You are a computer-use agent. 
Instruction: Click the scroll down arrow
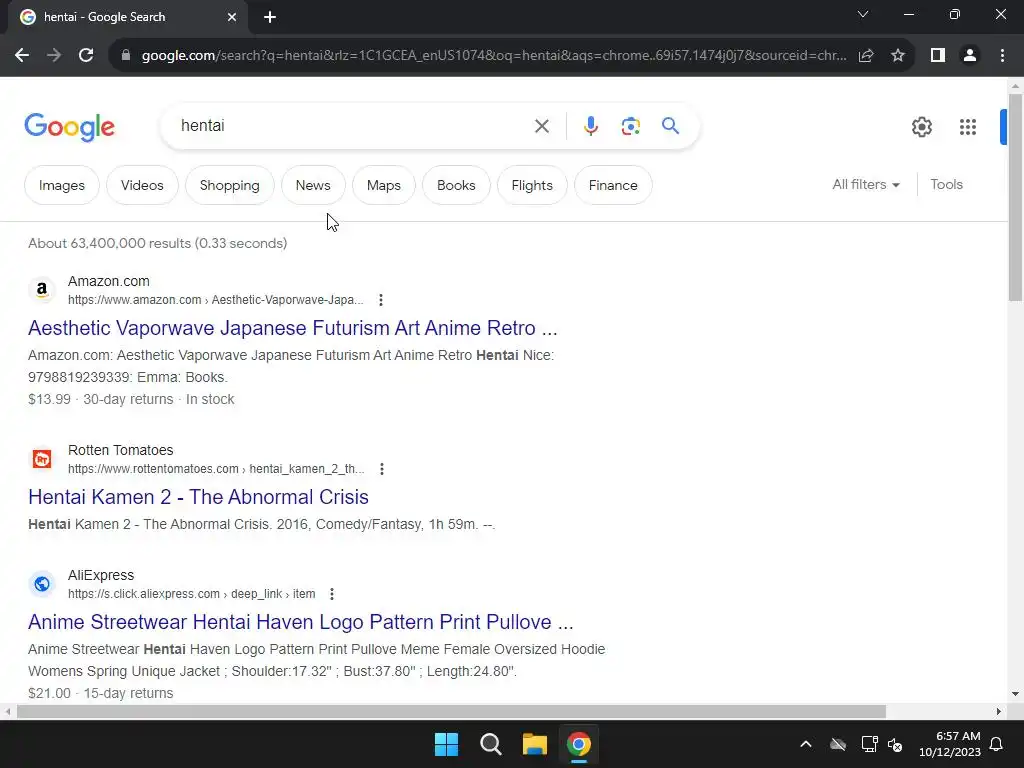click(1015, 694)
